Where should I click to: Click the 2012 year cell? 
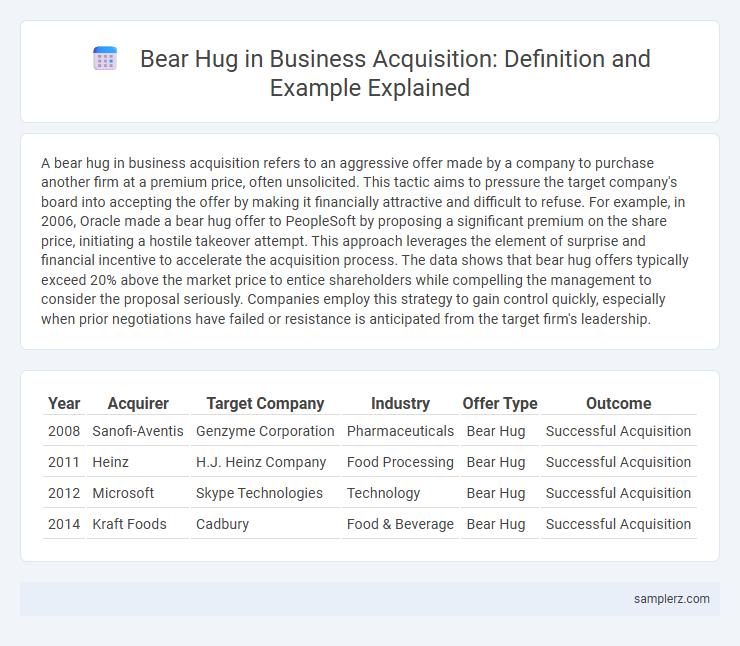[64, 493]
